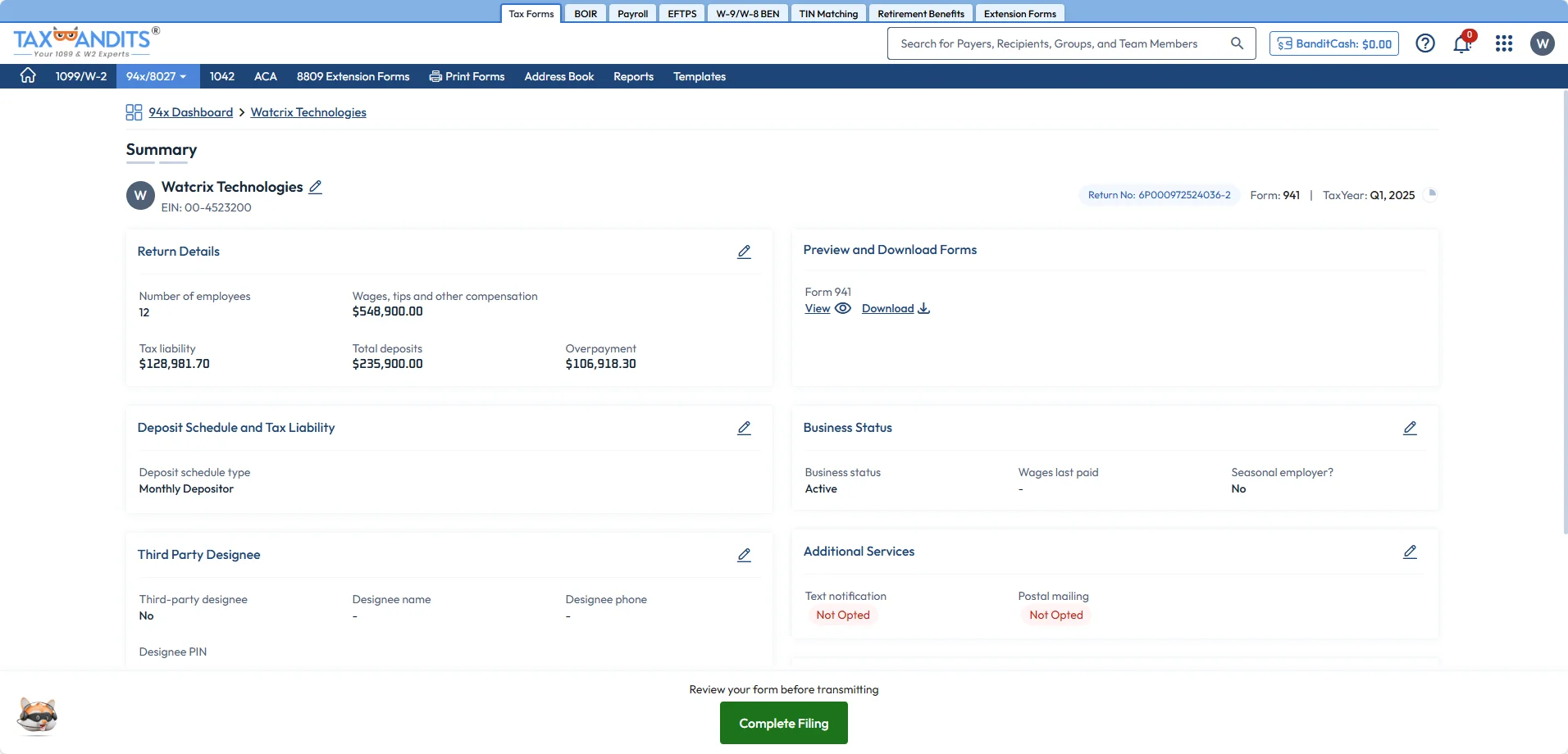
Task: Click the eye icon to view Form 941
Action: pyautogui.click(x=843, y=308)
